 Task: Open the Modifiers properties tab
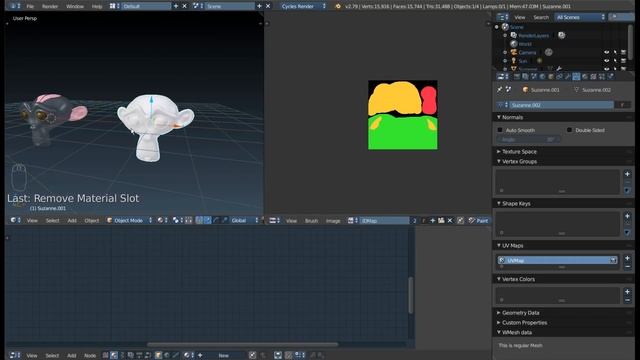568,76
